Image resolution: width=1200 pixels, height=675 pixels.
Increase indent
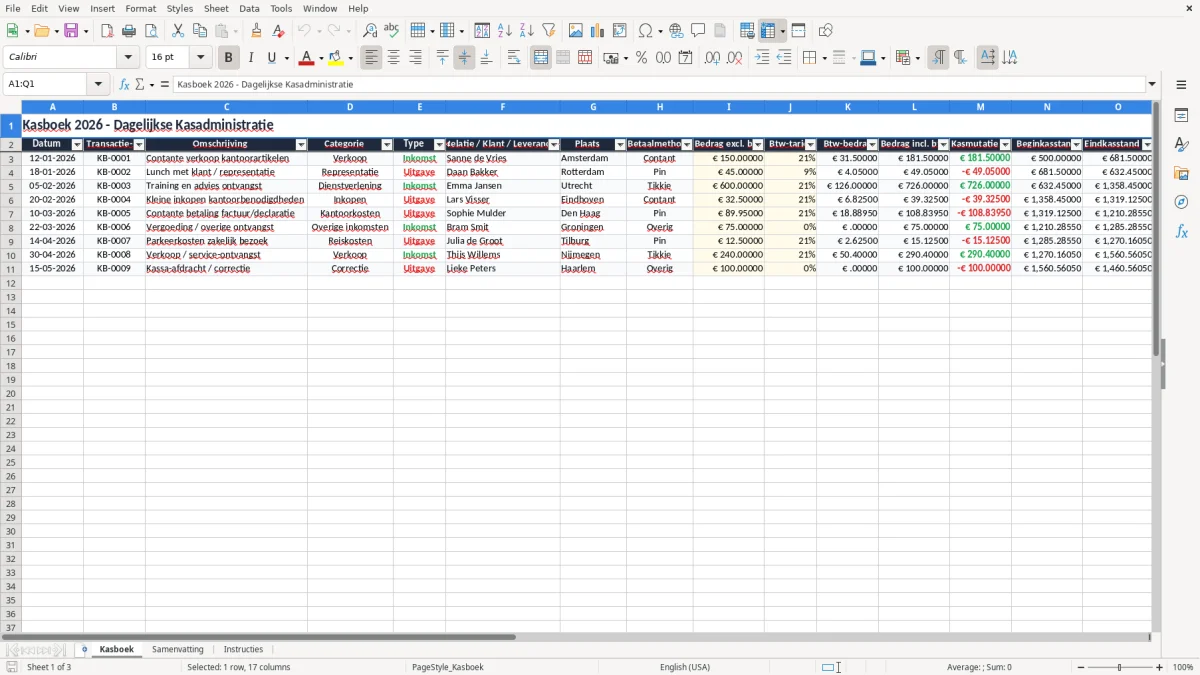point(762,58)
